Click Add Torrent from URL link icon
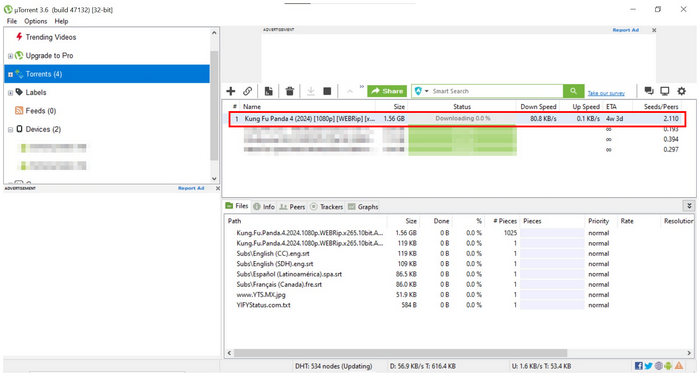 (x=247, y=91)
